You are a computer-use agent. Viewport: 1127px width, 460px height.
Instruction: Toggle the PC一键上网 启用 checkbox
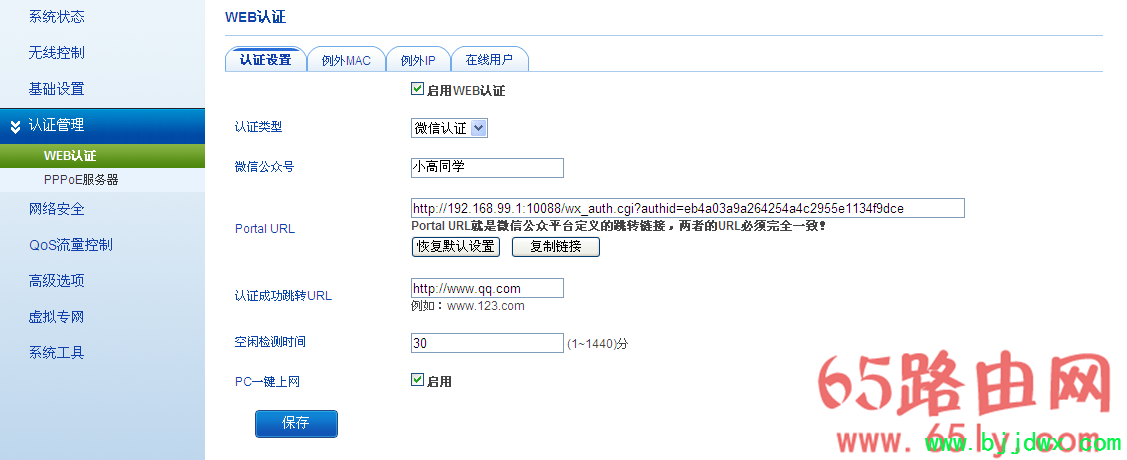(418, 380)
